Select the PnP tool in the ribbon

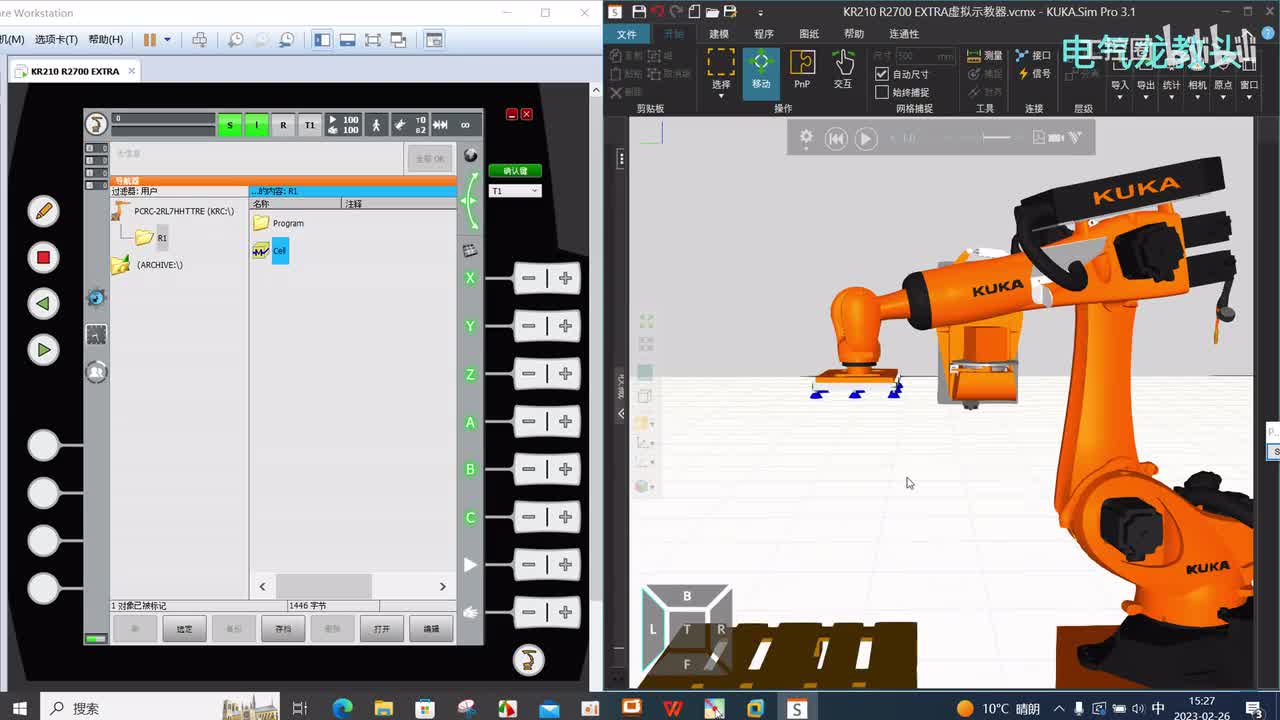pyautogui.click(x=802, y=69)
